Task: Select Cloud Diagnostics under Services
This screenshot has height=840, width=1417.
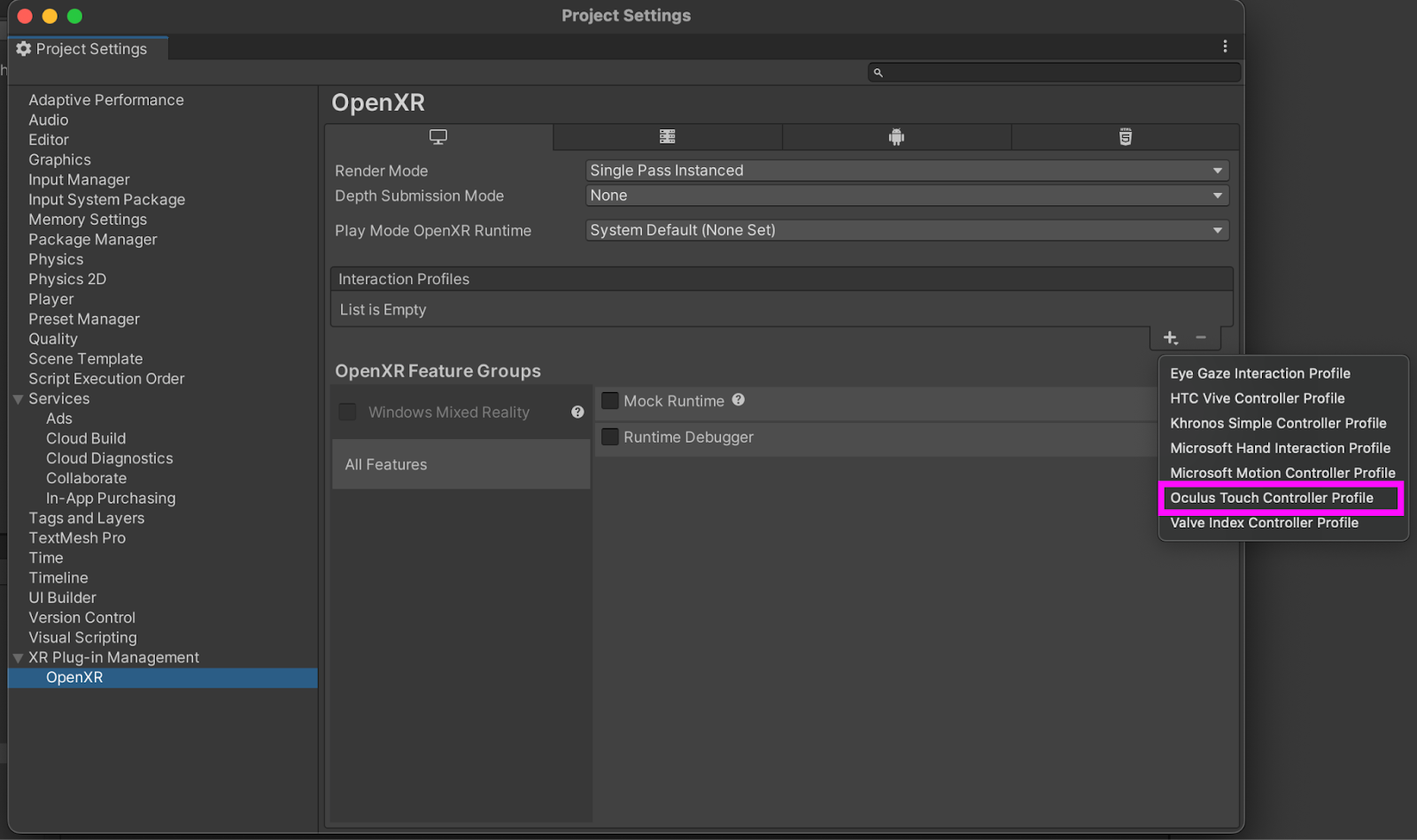Action: (x=110, y=459)
